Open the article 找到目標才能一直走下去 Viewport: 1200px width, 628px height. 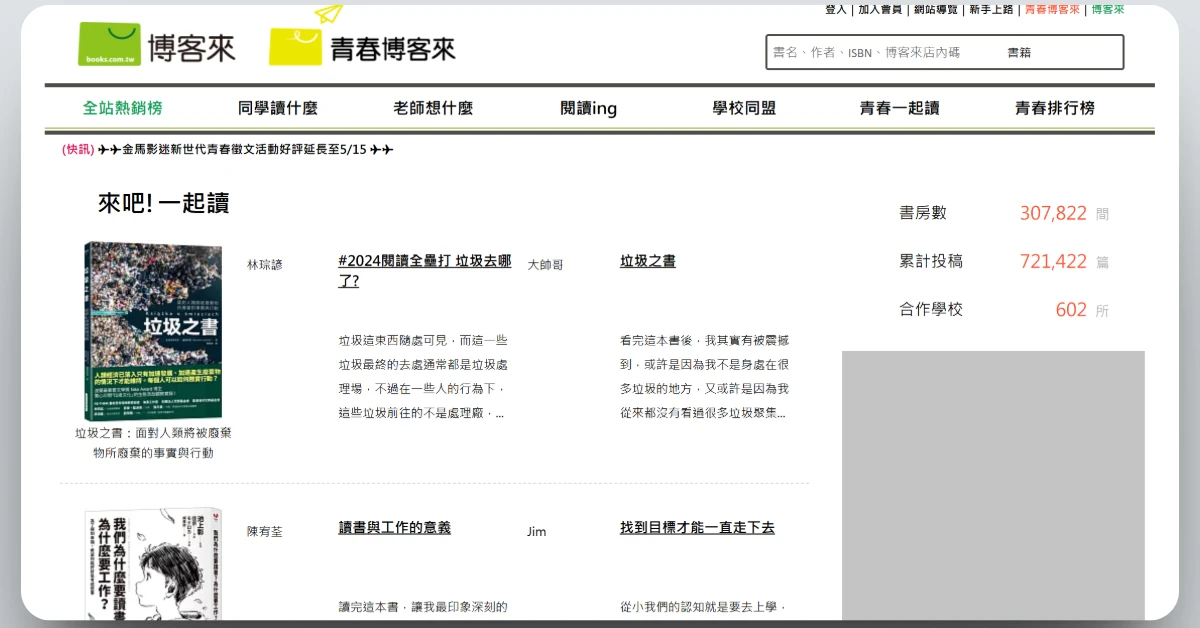click(x=697, y=527)
